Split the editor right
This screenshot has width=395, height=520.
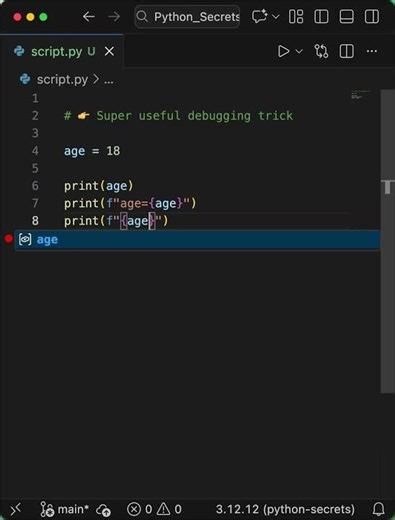[x=347, y=51]
